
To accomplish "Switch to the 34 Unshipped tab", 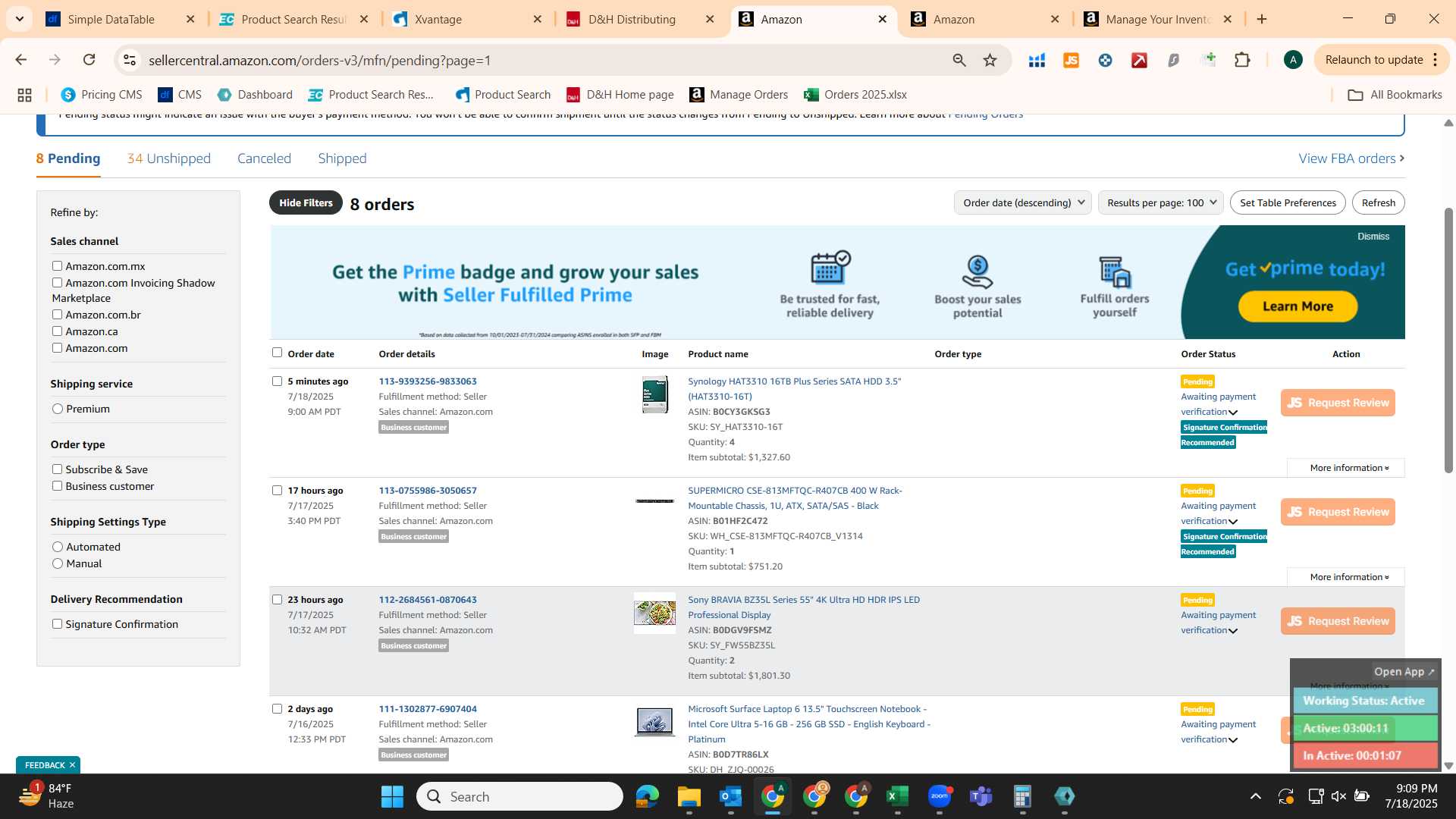I will tap(169, 158).
